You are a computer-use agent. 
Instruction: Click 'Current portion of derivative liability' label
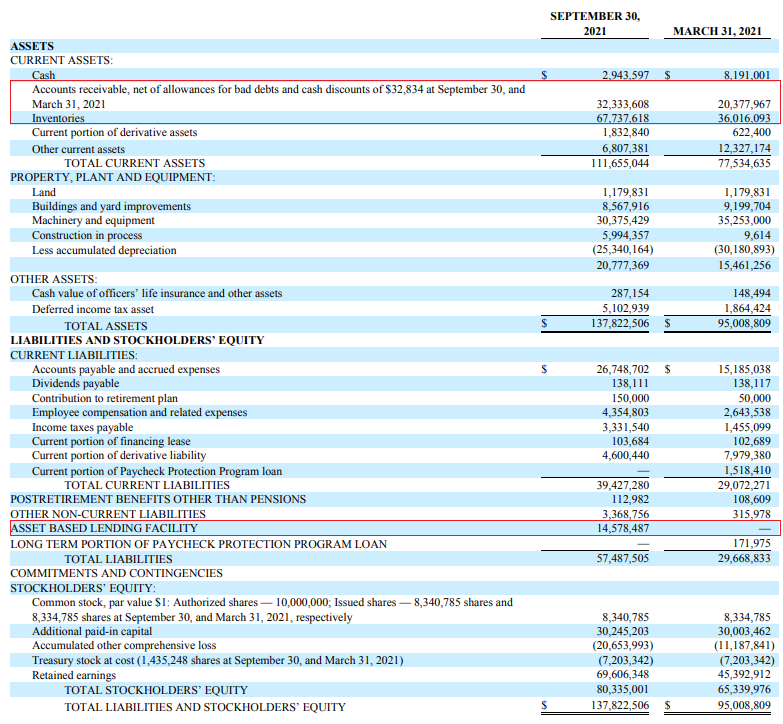coord(119,455)
